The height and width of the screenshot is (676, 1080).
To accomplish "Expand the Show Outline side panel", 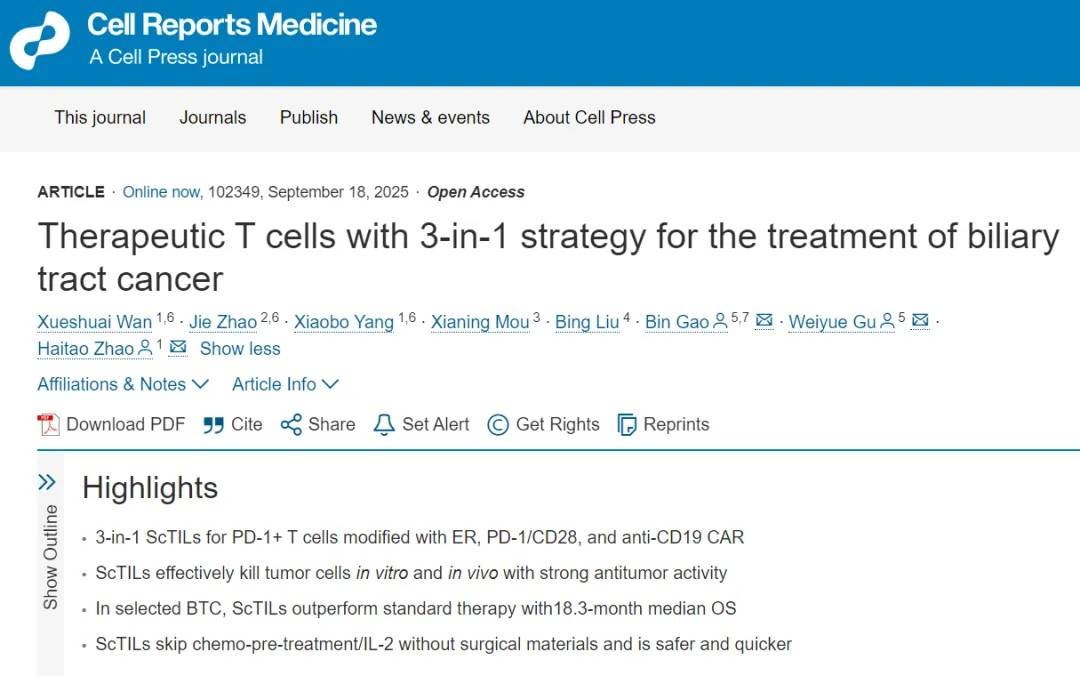I will 47,483.
